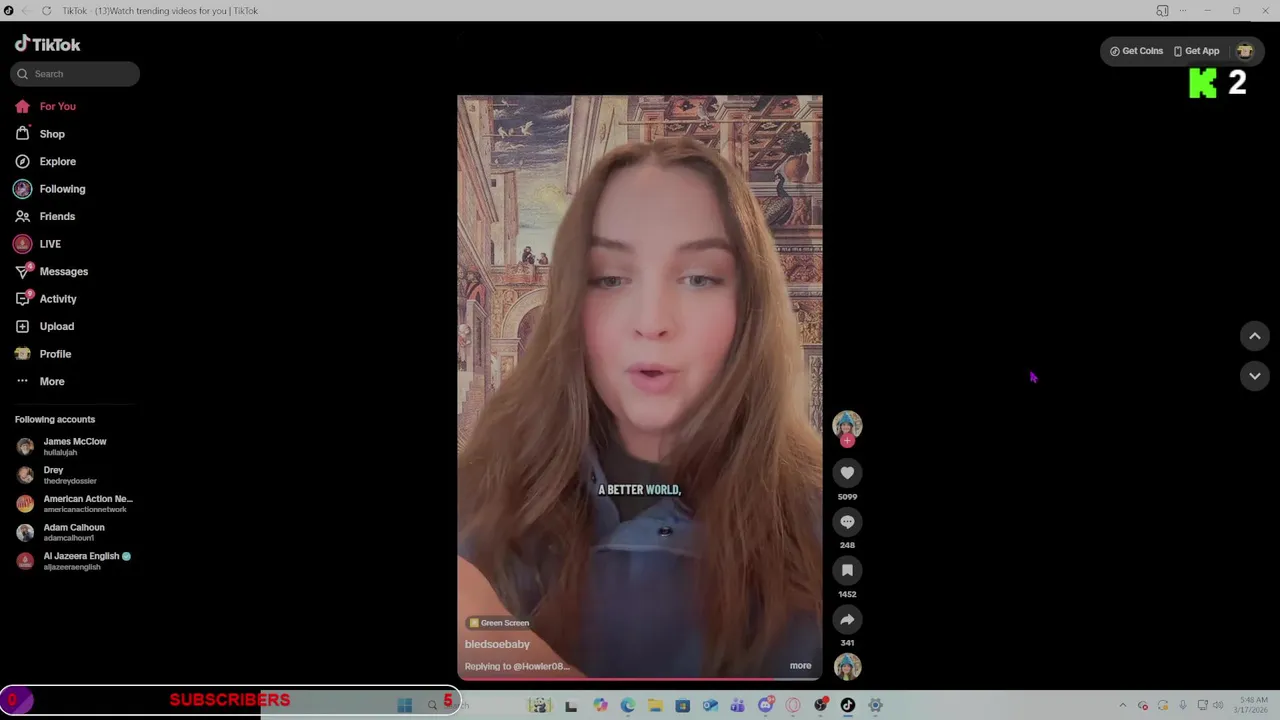Viewport: 1280px width, 720px height.
Task: Open File Explorer from the taskbar
Action: pos(655,705)
